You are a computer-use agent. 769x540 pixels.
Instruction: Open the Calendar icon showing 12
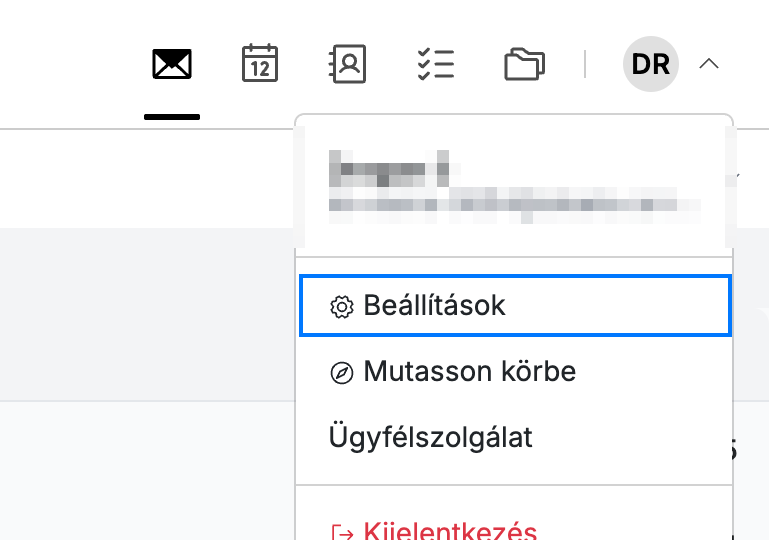pyautogui.click(x=260, y=63)
